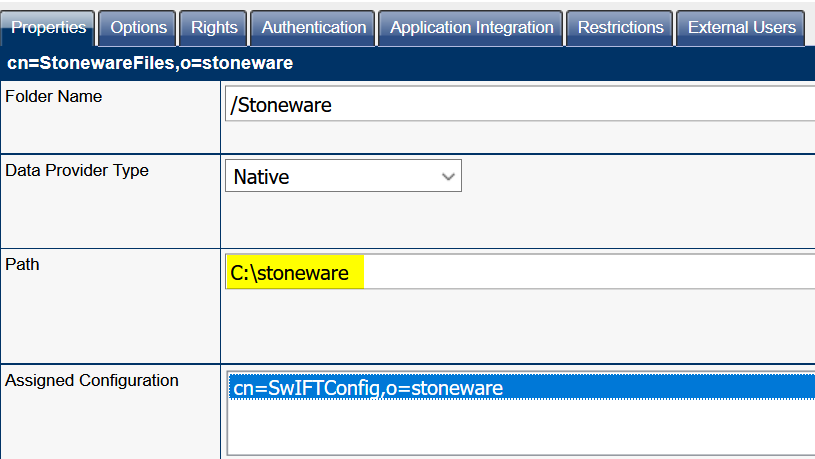Open the Application Integration tab
The image size is (815, 459).
pos(471,28)
